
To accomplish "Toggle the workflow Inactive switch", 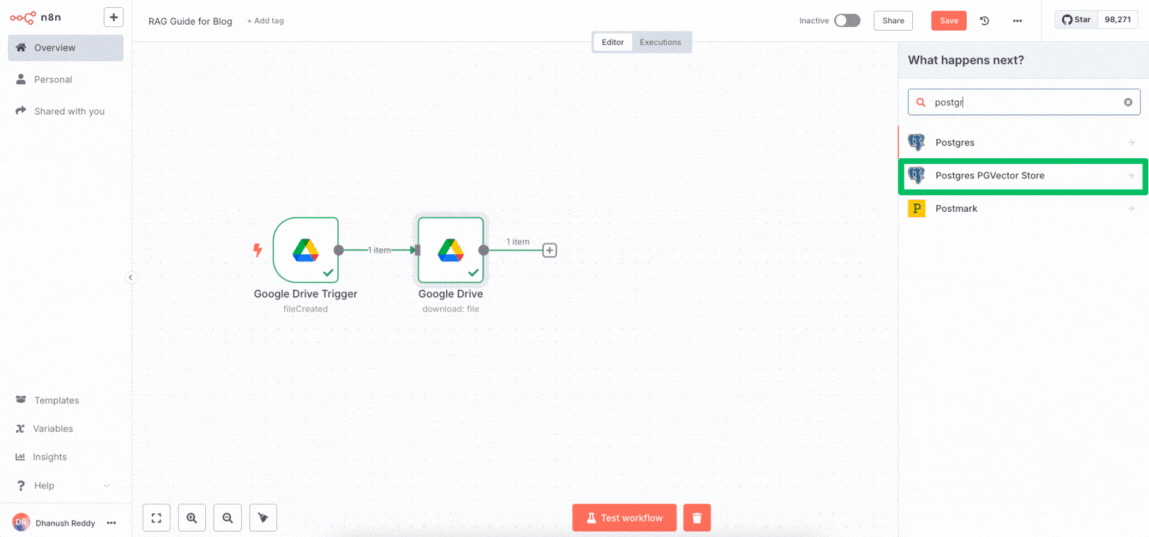I will point(847,21).
